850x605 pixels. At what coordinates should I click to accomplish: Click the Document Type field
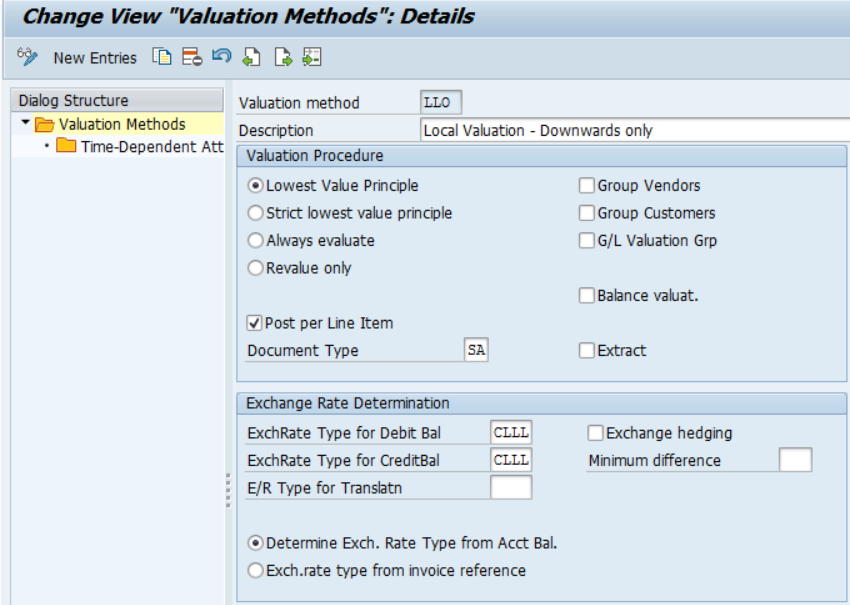pyautogui.click(x=477, y=350)
